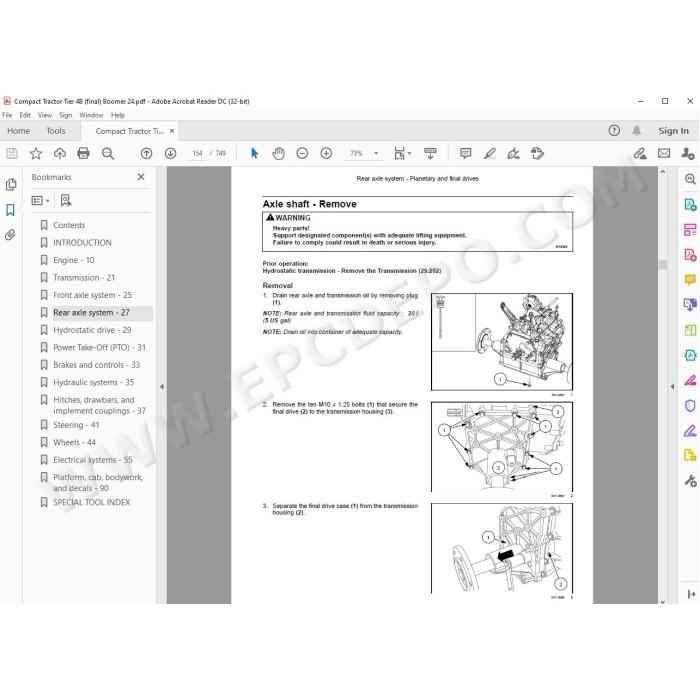This screenshot has width=700, height=700.
Task: Click the vertical scrollbar down arrow
Action: 662,602
